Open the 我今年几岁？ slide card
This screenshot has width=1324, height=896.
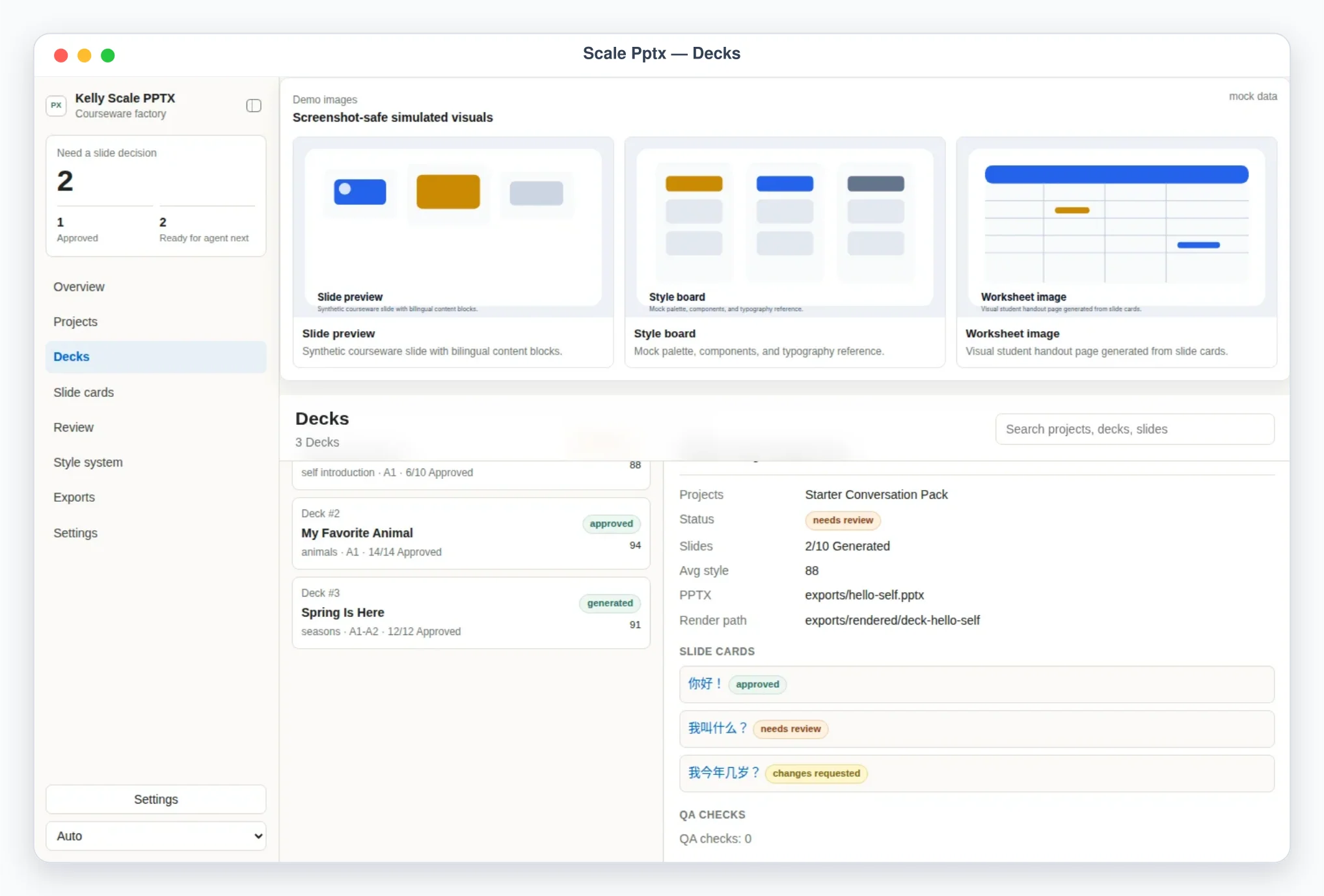click(x=977, y=774)
